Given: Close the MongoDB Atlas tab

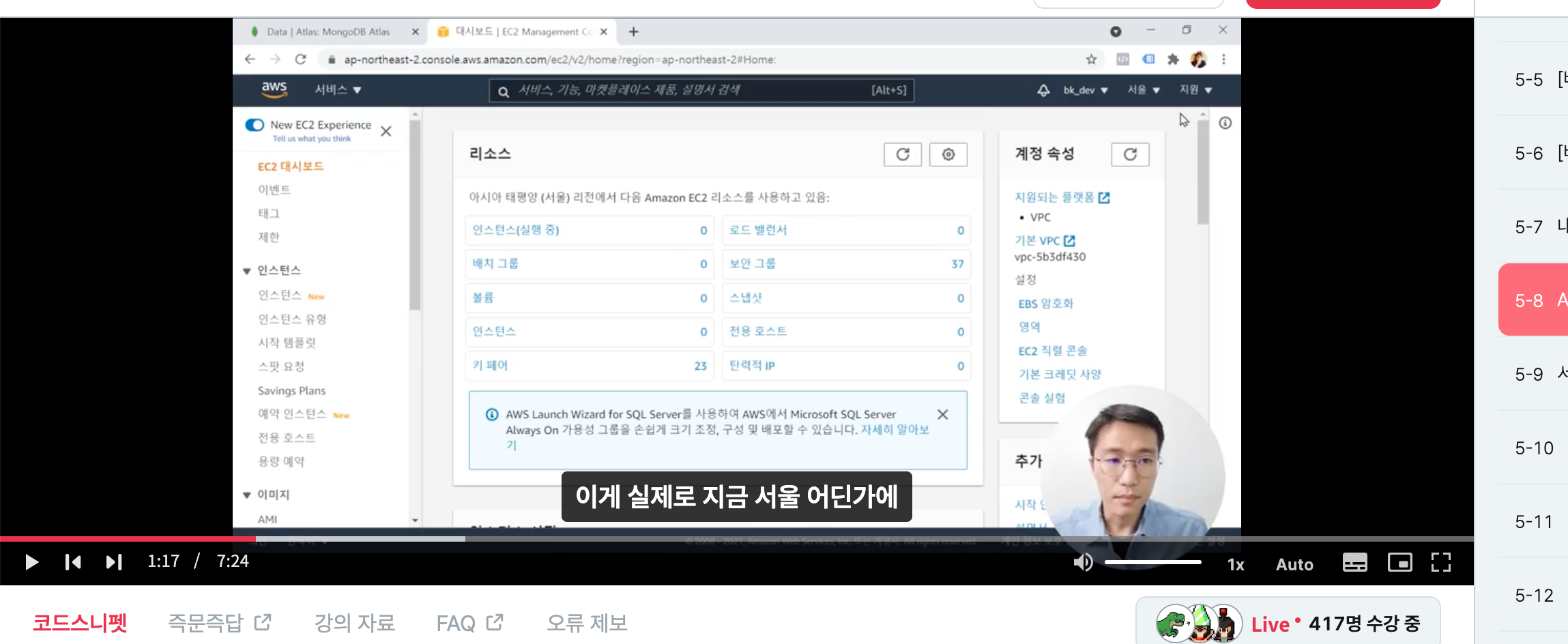Looking at the screenshot, I should coord(415,31).
